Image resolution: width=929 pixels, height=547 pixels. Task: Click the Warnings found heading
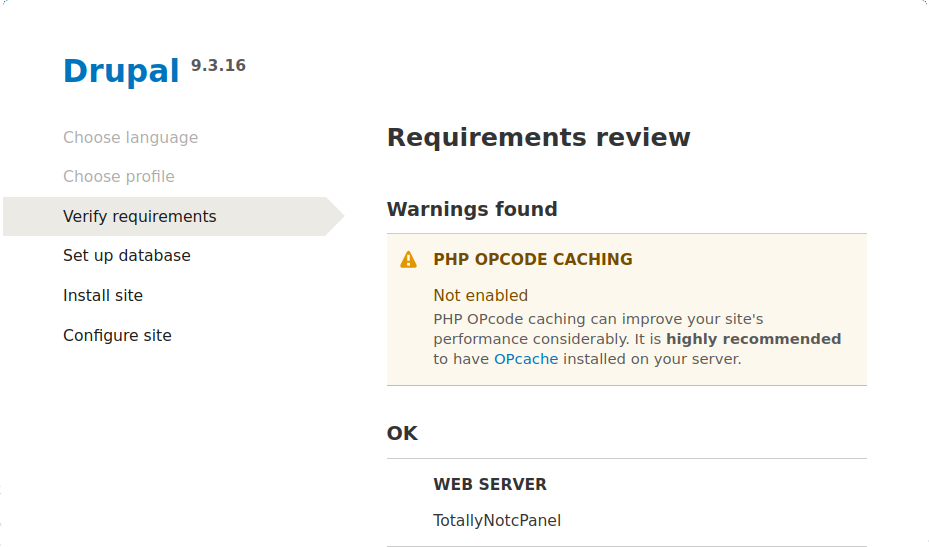point(472,210)
